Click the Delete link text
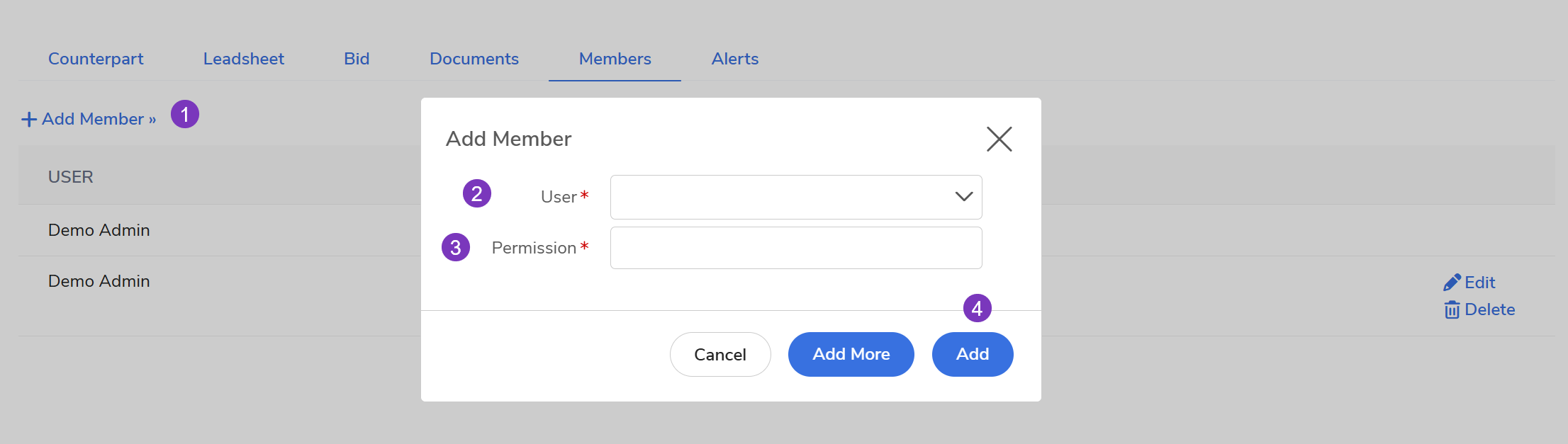 [x=1490, y=309]
